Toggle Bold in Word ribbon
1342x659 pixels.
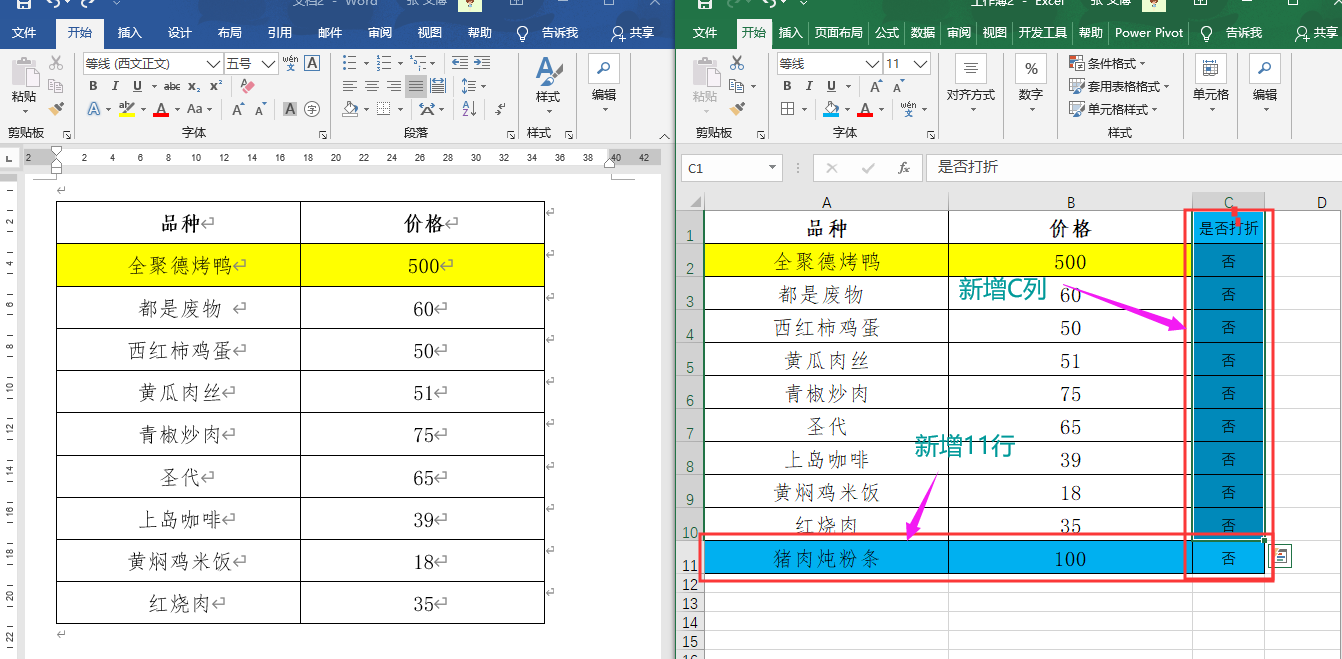coord(93,86)
